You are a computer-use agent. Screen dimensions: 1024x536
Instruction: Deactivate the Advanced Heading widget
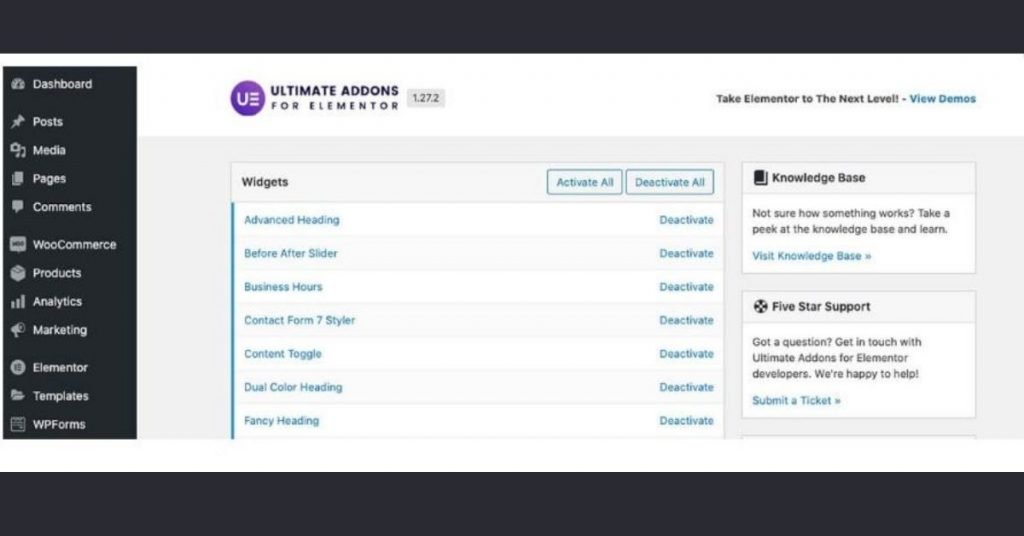coord(686,220)
